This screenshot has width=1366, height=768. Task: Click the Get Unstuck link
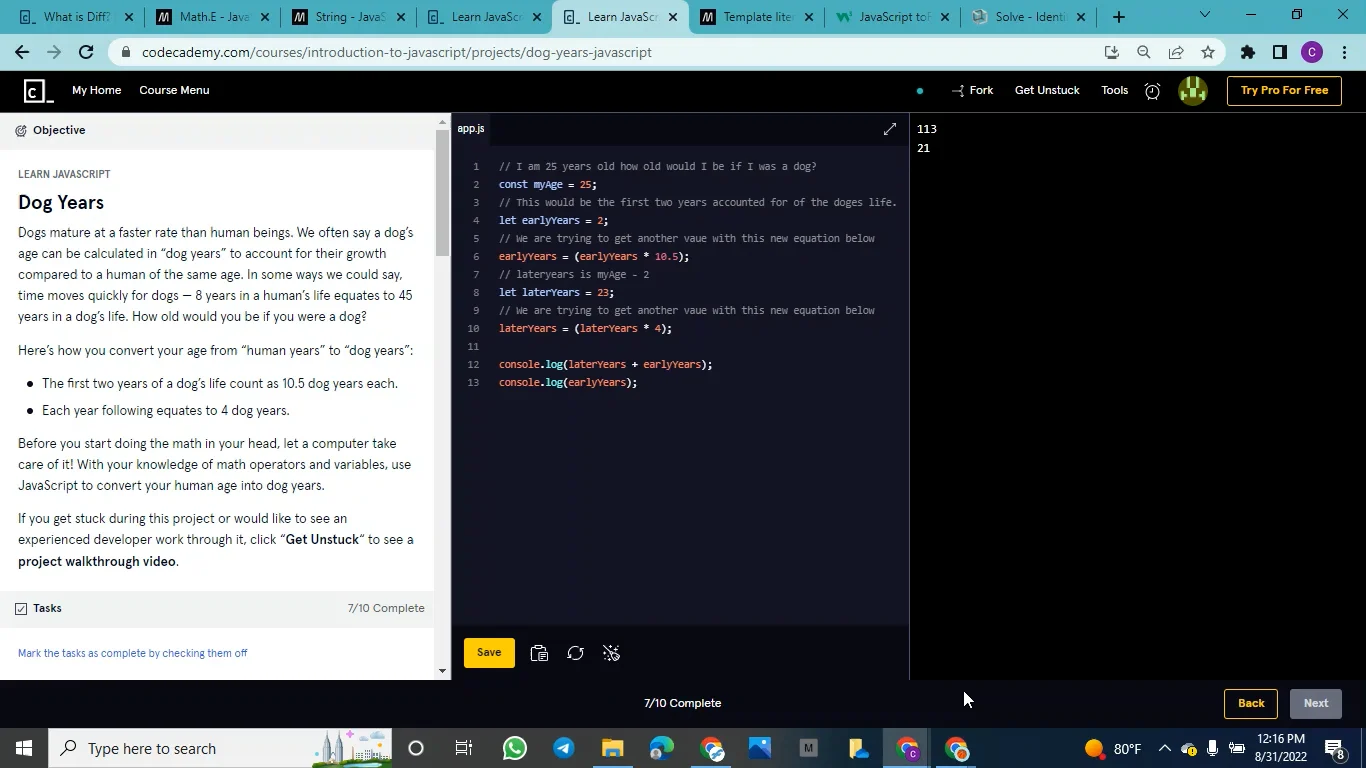pos(1047,90)
